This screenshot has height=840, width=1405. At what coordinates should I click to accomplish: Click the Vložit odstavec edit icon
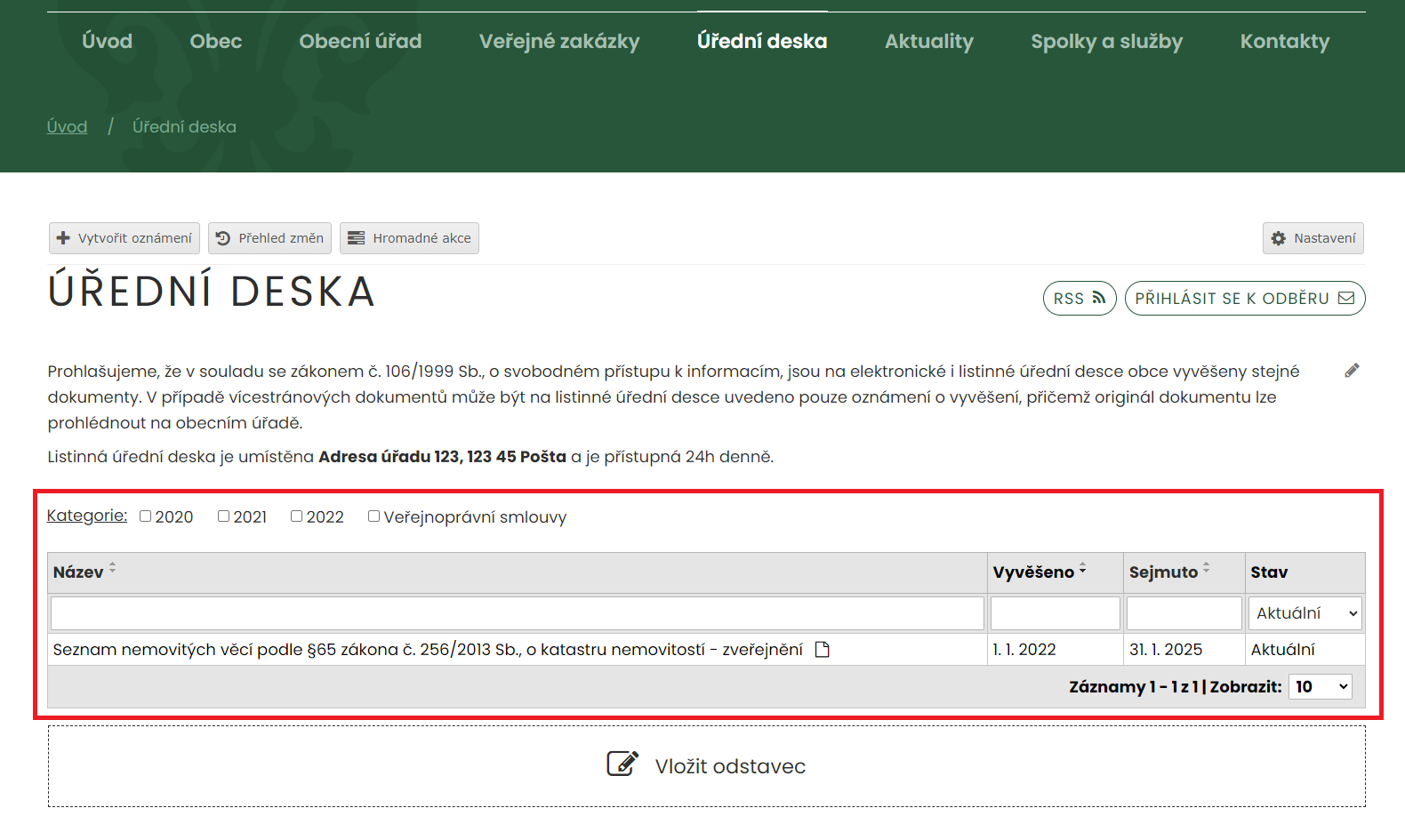(x=622, y=764)
